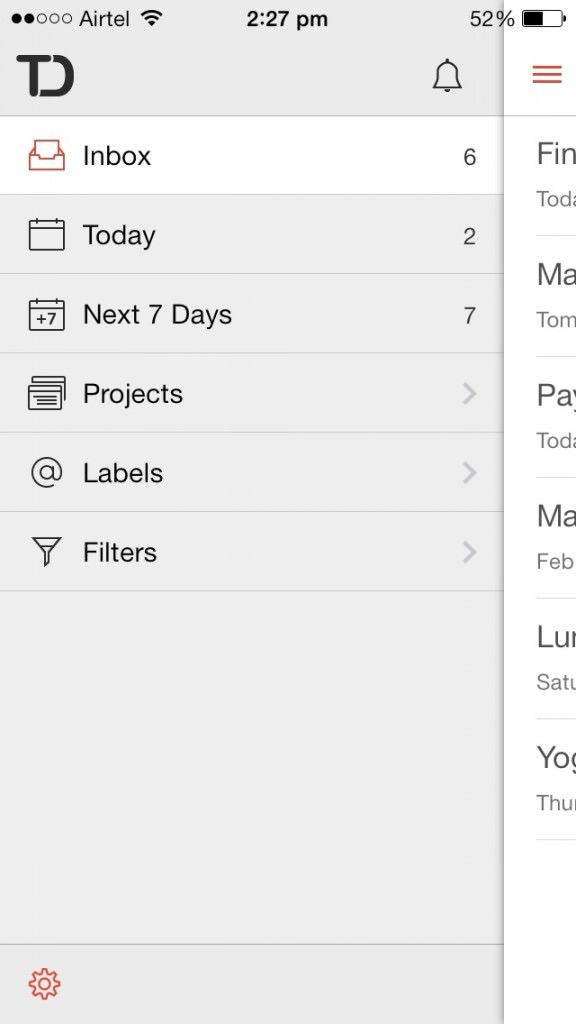Tap the iOS battery indicator
576x1024 pixels.
[544, 19]
